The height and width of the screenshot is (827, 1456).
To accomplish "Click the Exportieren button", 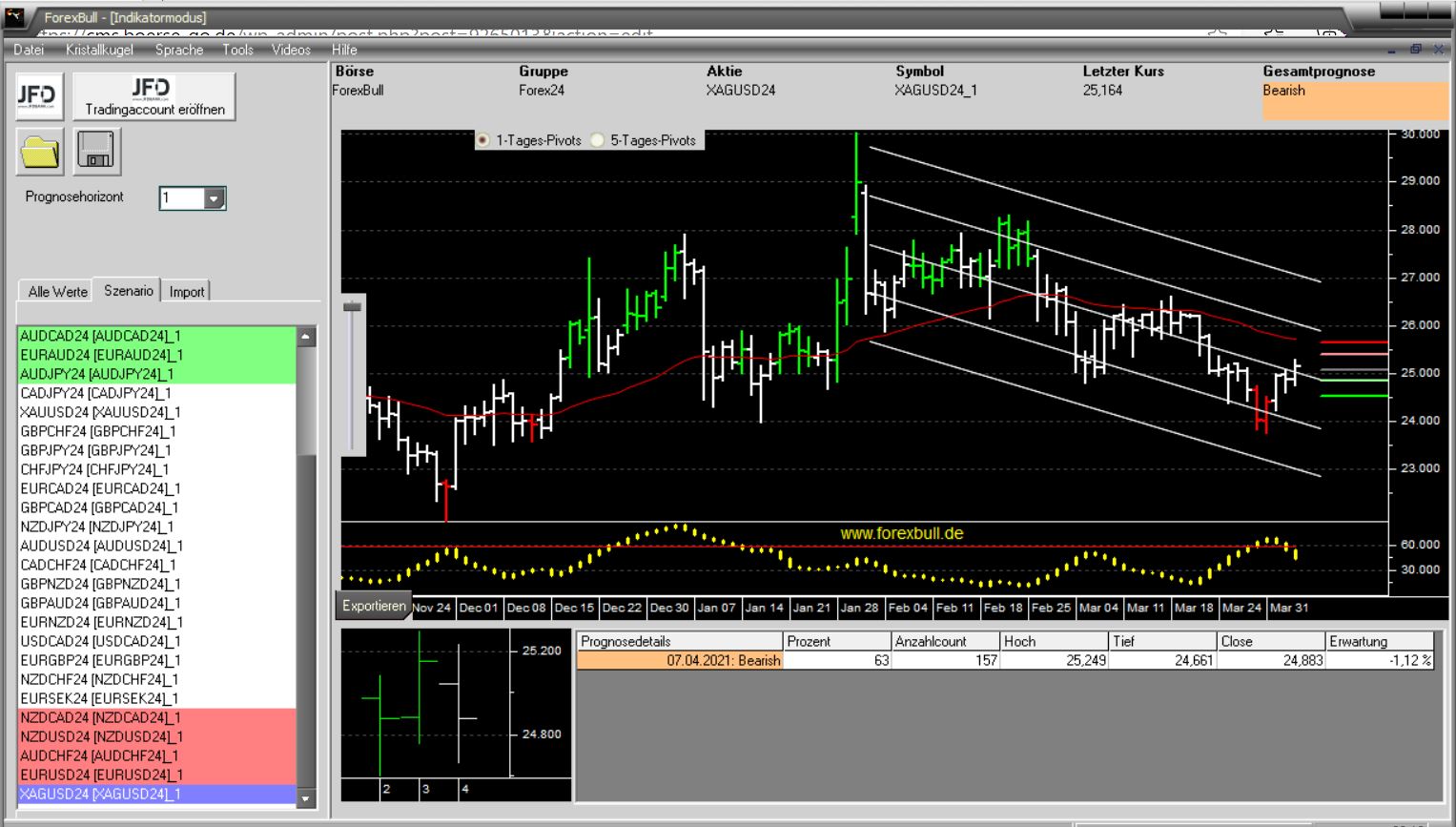I will tap(374, 606).
